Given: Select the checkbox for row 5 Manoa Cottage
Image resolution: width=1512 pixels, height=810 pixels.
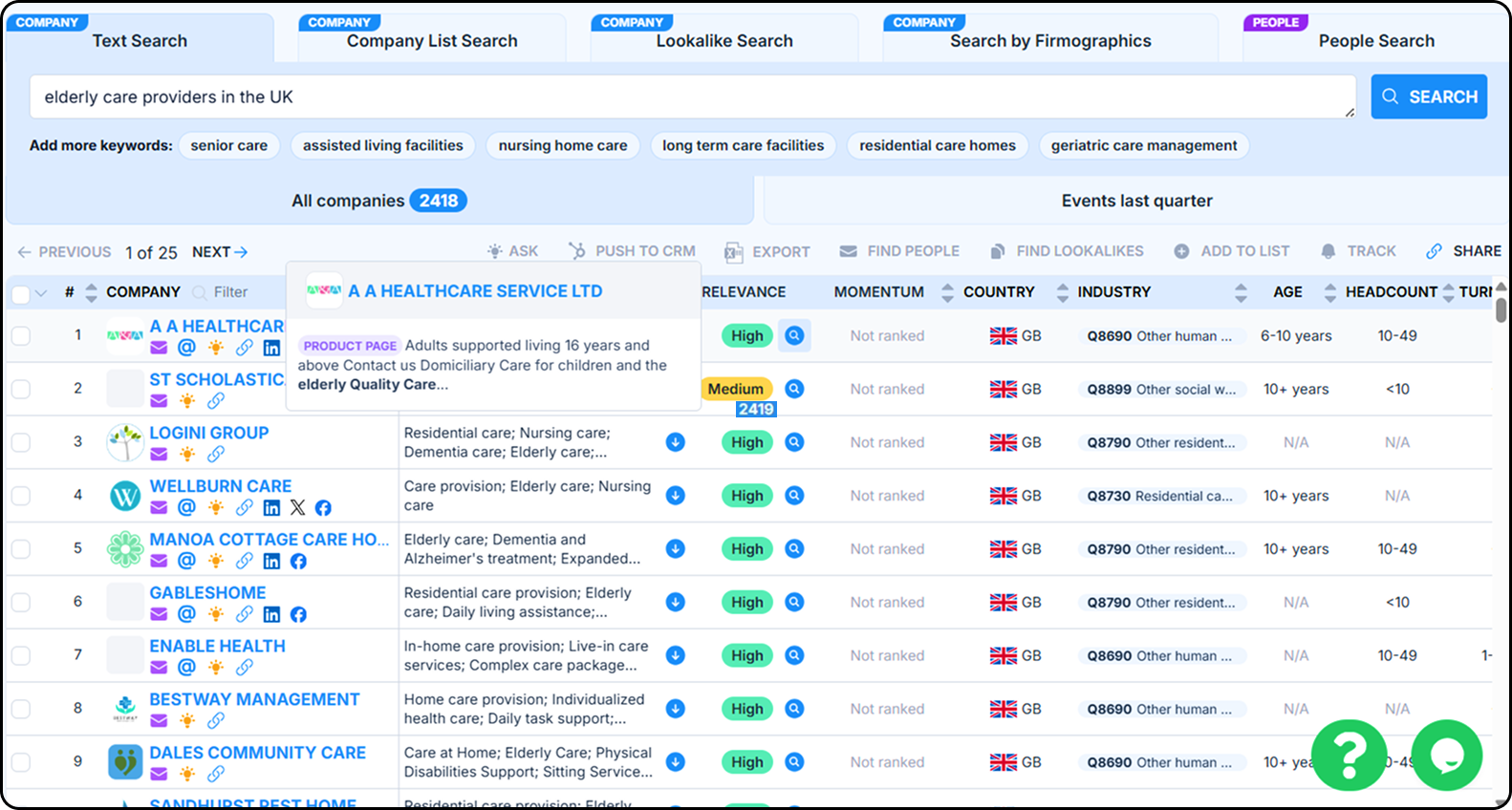Looking at the screenshot, I should pyautogui.click(x=21, y=549).
